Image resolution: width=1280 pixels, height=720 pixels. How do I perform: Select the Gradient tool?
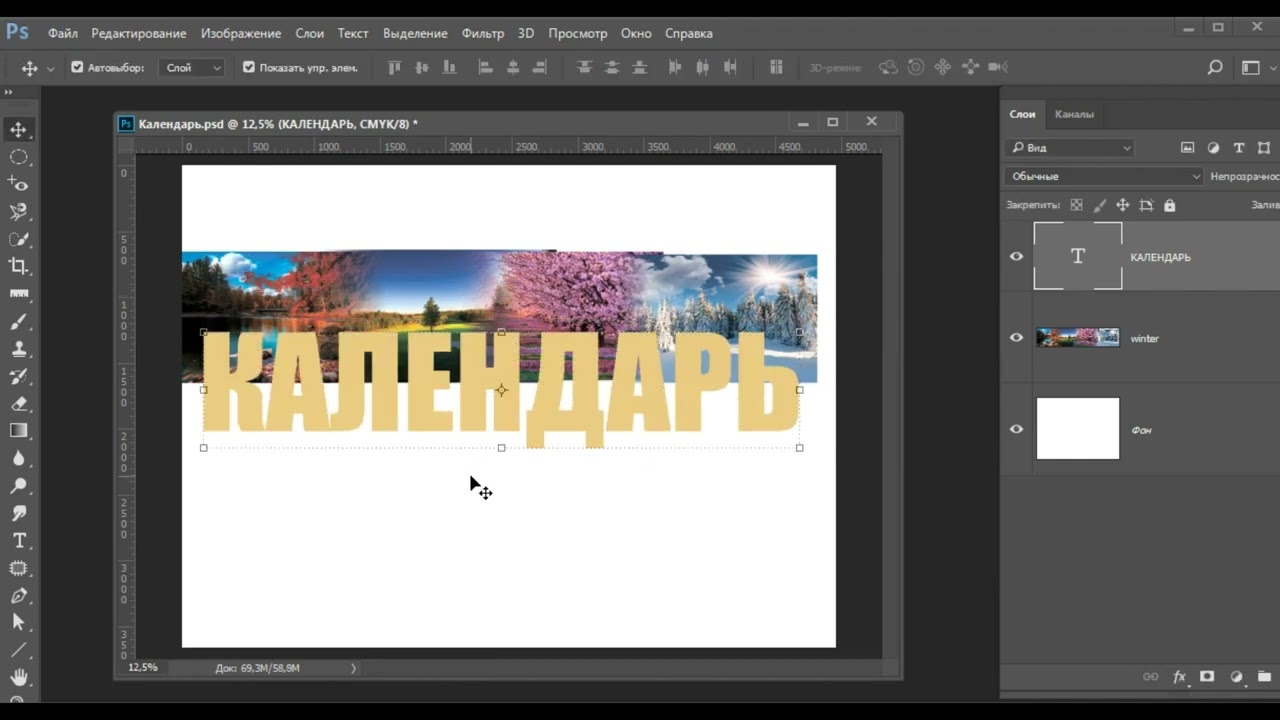[19, 430]
